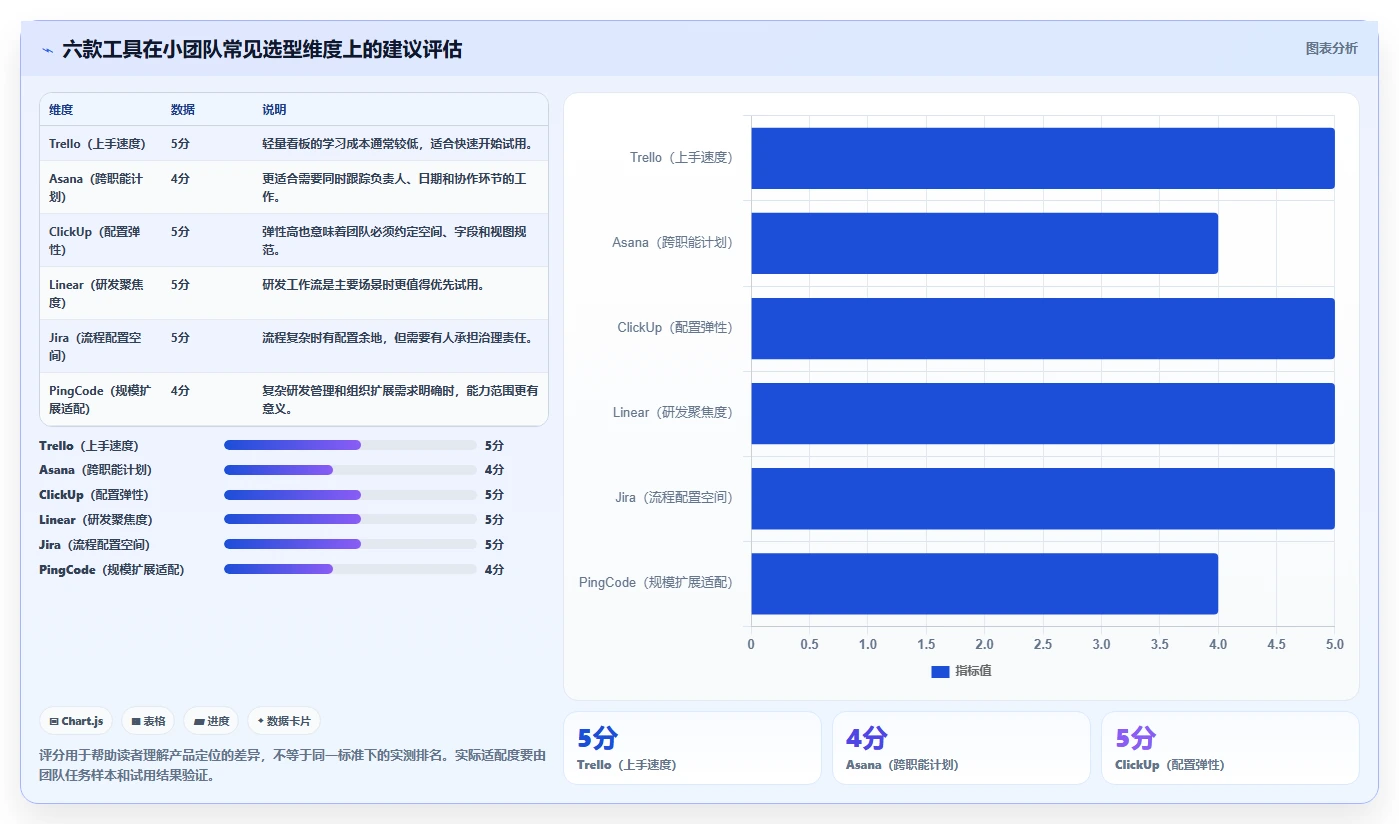Click the Trello（上手速度）chart axis label
Image resolution: width=1399 pixels, height=824 pixels.
click(x=681, y=158)
